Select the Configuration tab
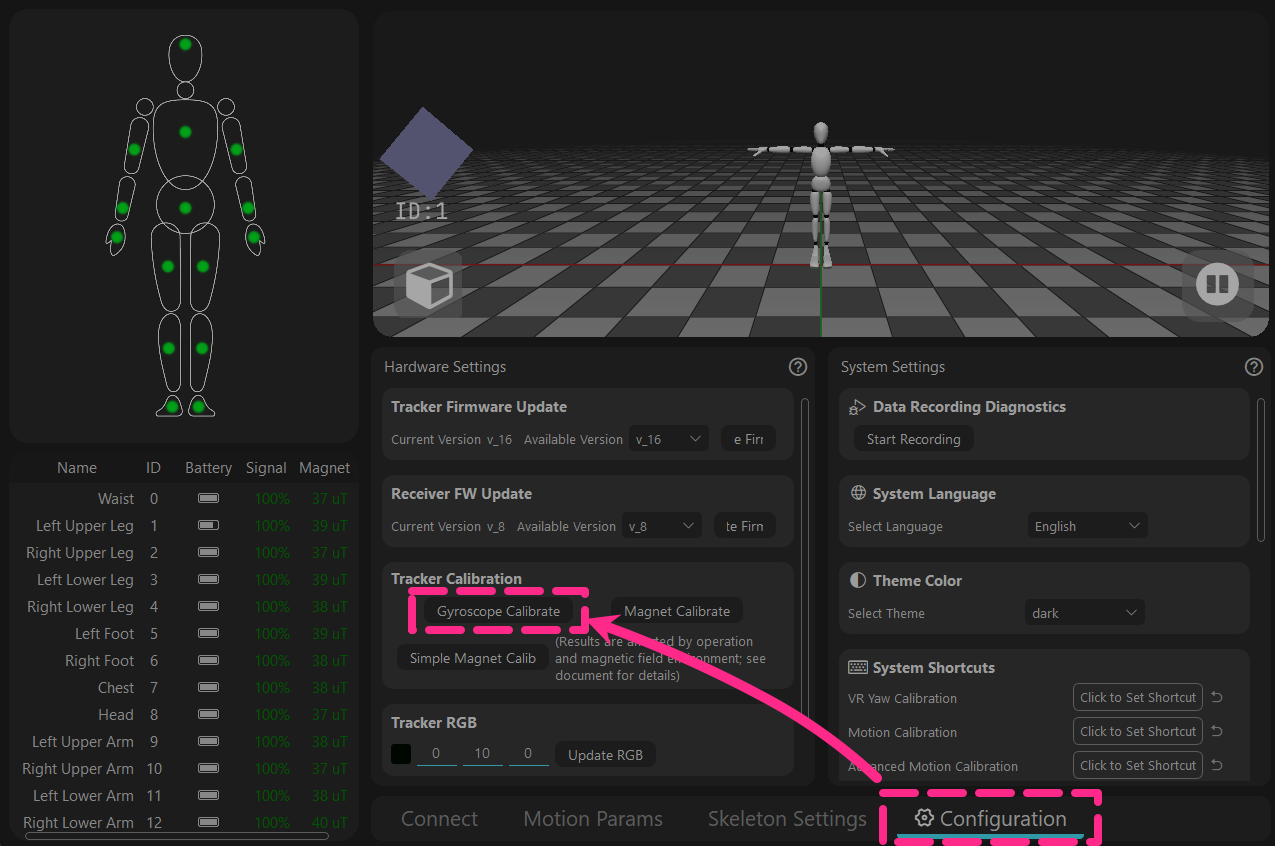Viewport: 1275px width, 846px height. [990, 818]
